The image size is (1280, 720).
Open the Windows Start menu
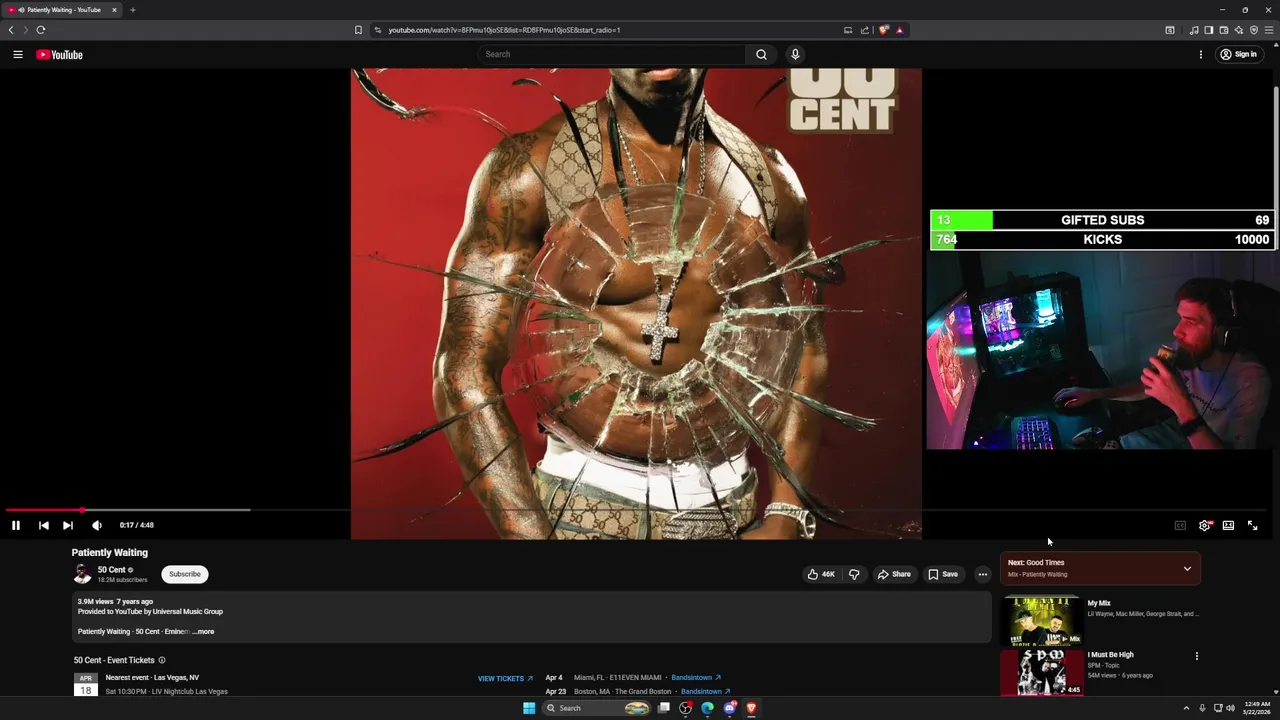coord(529,708)
